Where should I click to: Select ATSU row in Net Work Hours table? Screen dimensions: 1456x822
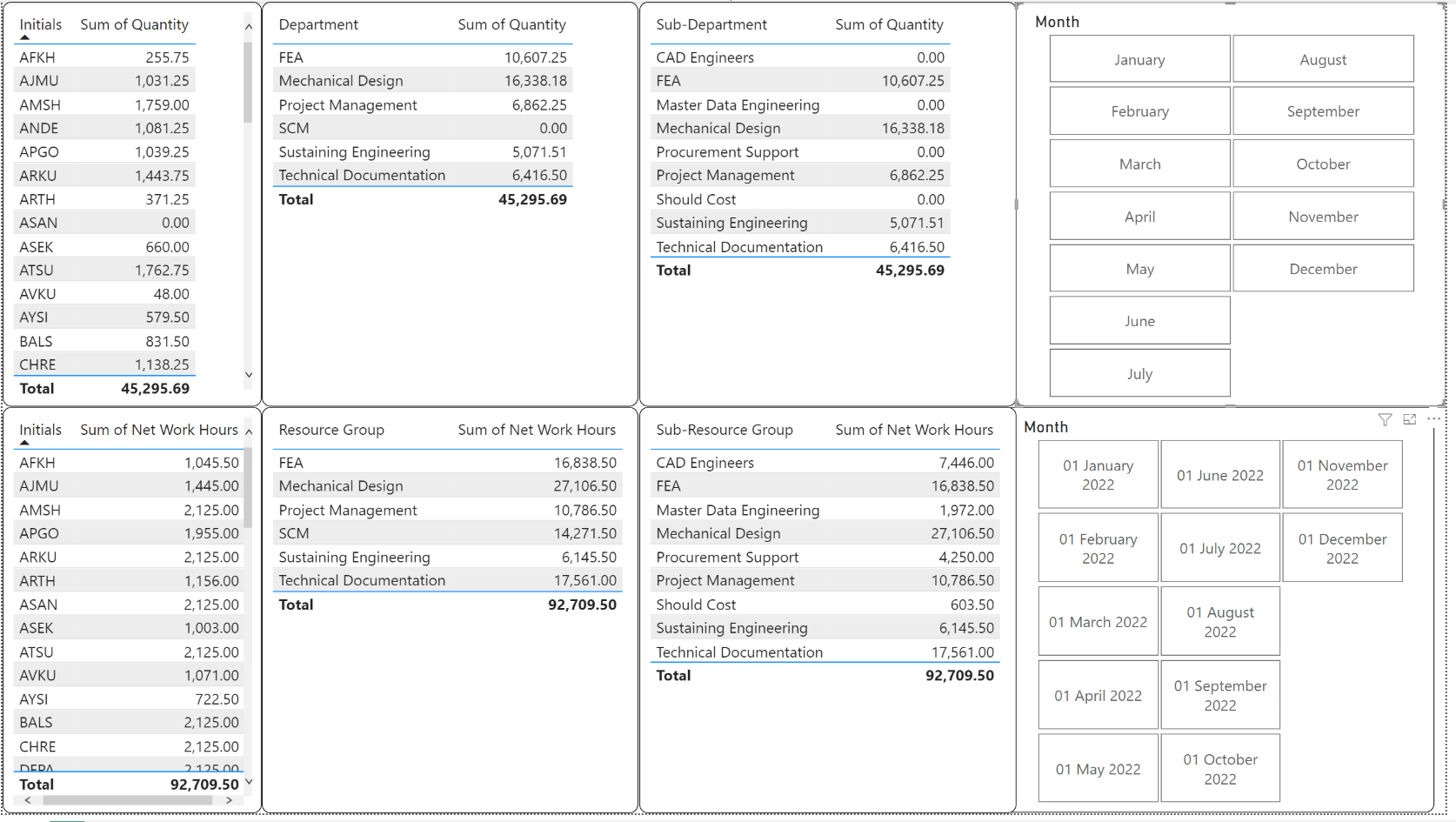[129, 652]
